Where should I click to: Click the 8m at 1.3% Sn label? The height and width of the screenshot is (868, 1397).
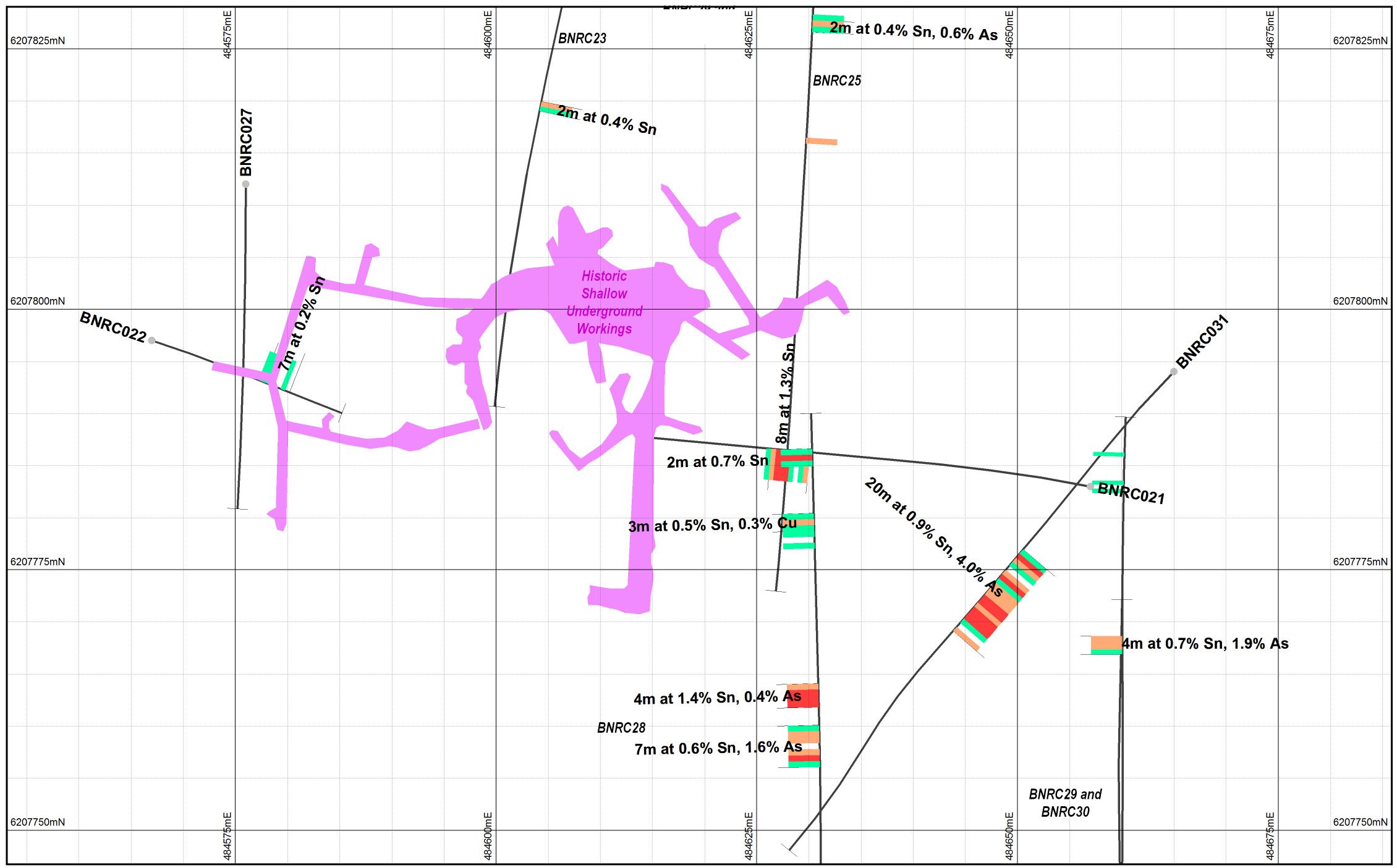(785, 394)
